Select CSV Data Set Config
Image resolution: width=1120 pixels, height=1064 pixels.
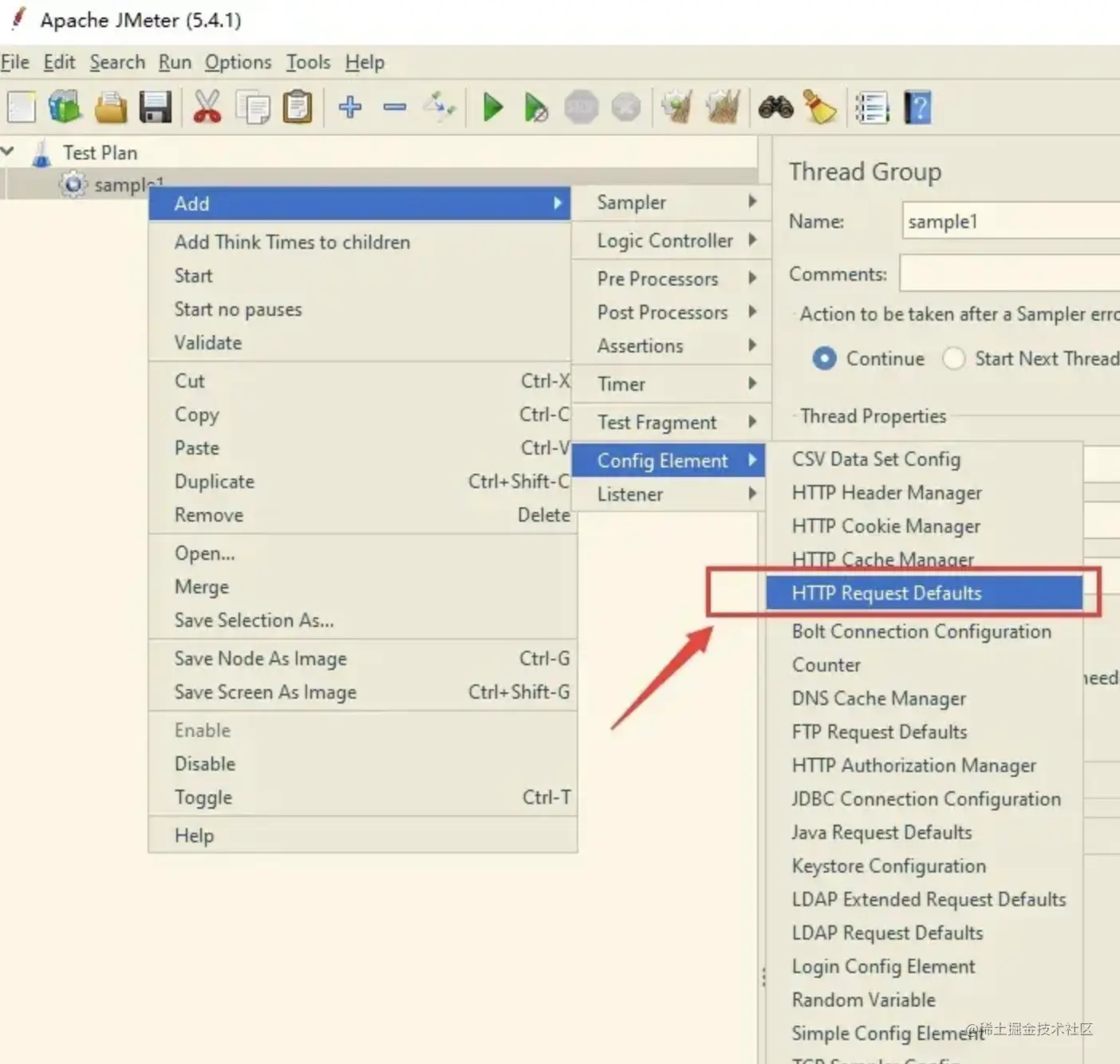pyautogui.click(x=925, y=459)
